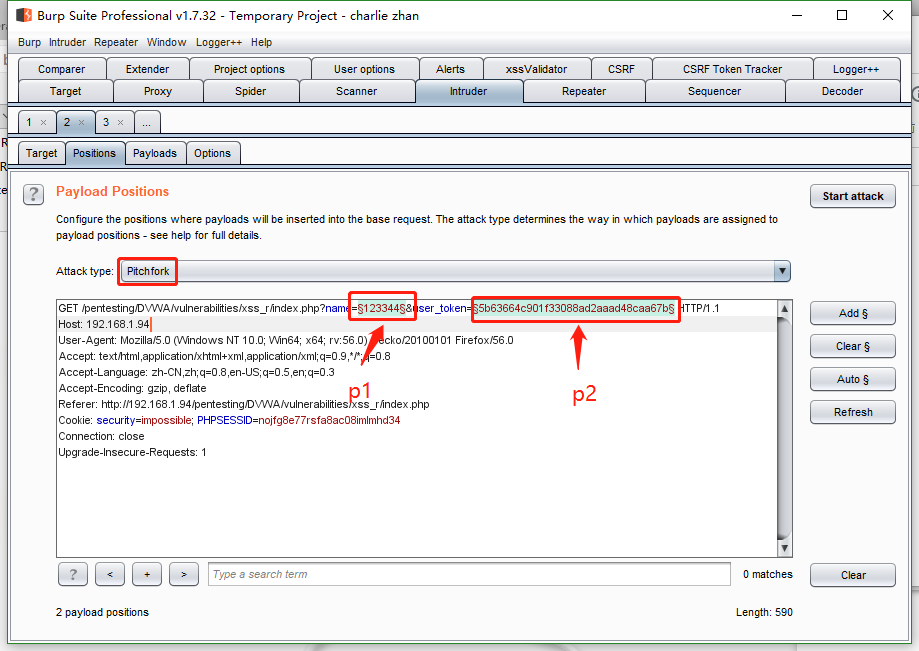Switch to the CSRF tab
This screenshot has width=919, height=651.
tap(621, 69)
